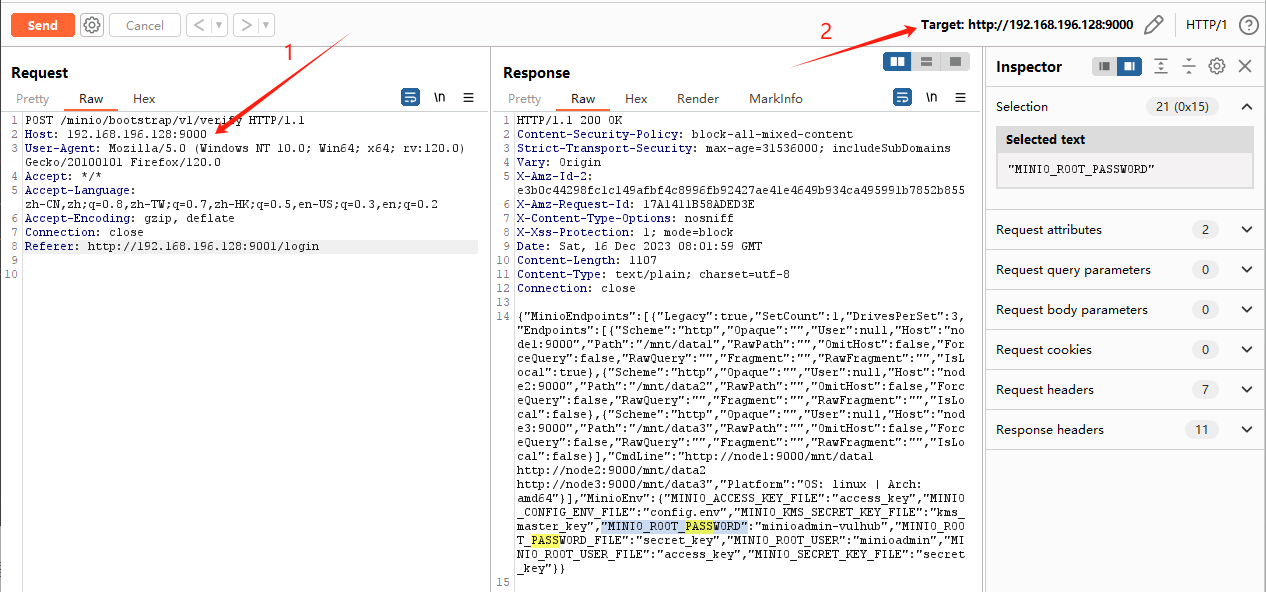
Task: Expand Request headers section
Action: [1246, 390]
